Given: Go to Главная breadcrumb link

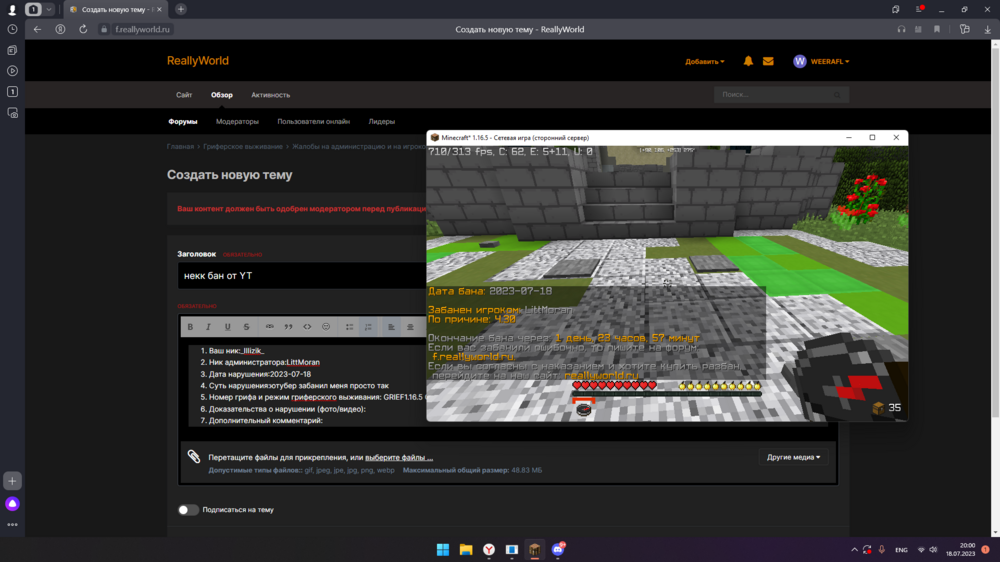Looking at the screenshot, I should tap(180, 147).
